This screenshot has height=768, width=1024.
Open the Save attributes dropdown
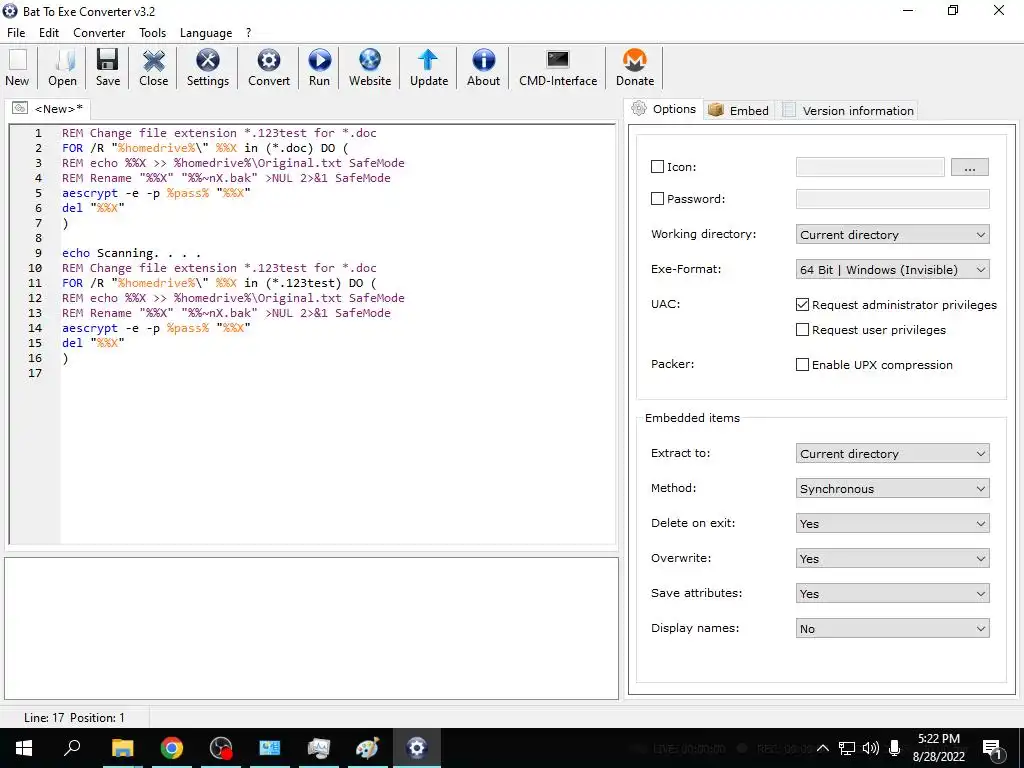892,593
